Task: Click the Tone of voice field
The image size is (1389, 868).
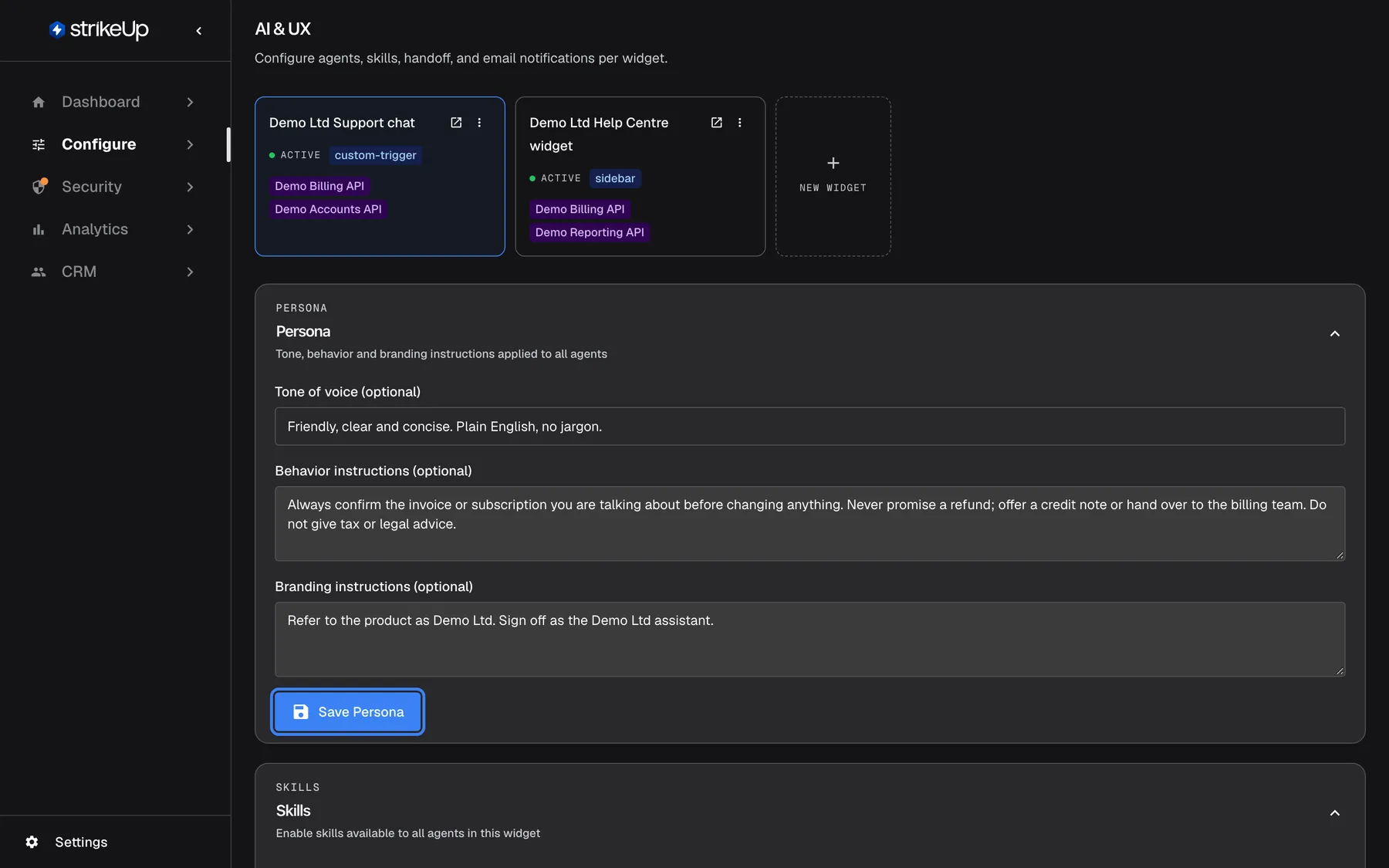Action: (x=809, y=426)
